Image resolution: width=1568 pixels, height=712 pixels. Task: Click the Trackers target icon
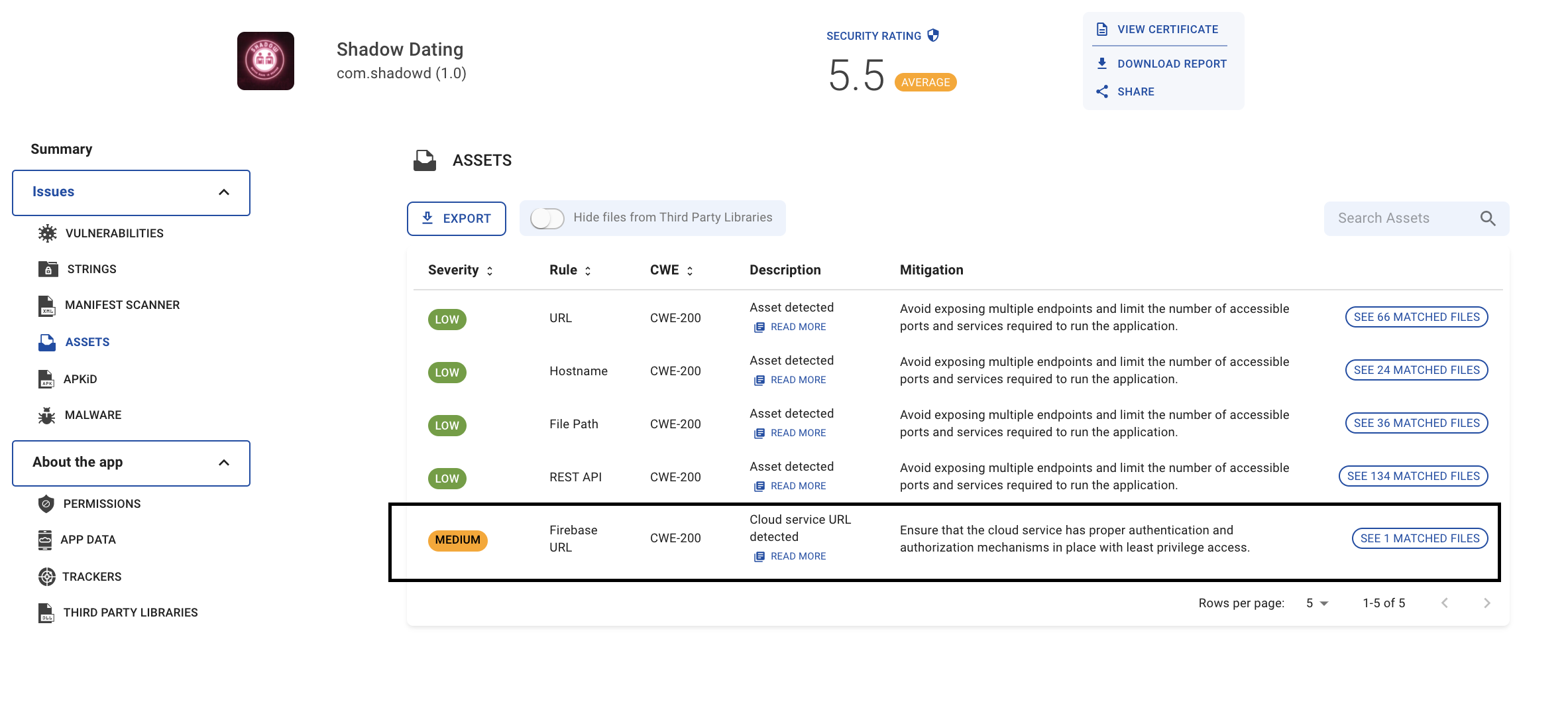46,577
